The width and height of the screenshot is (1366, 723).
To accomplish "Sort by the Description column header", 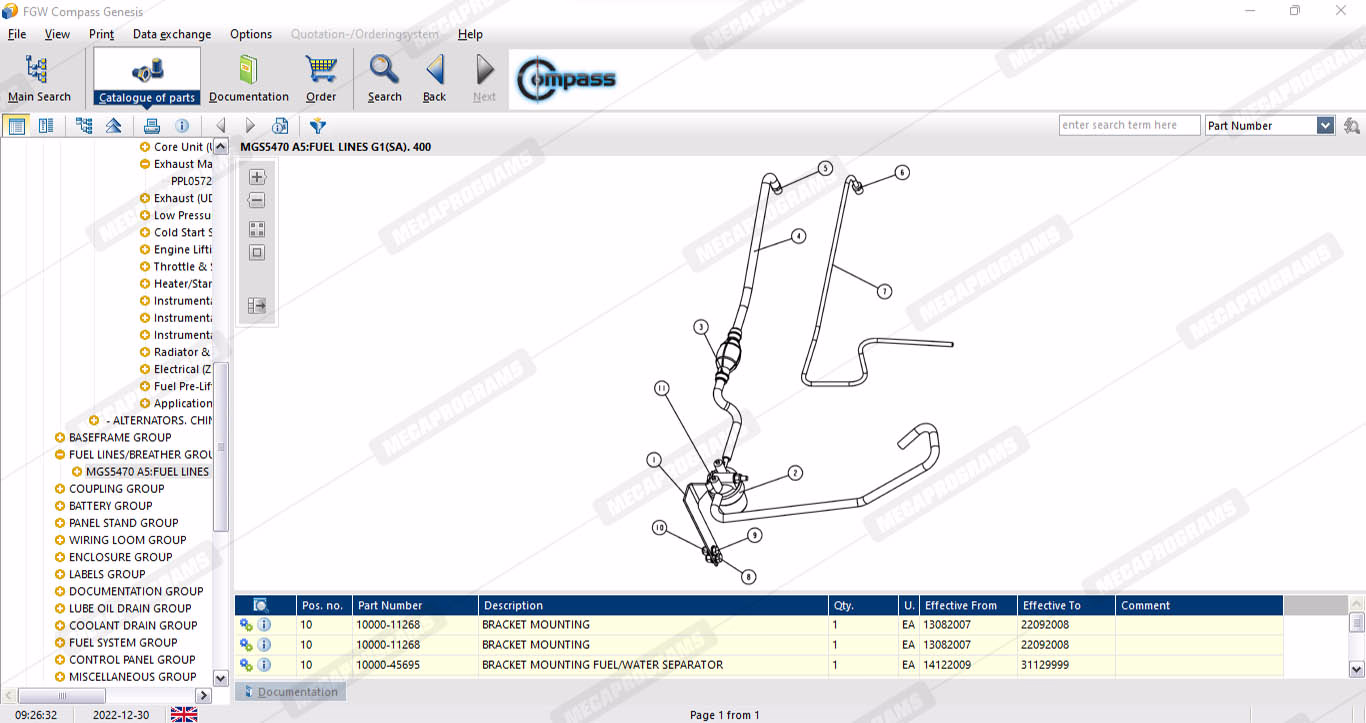I will coord(654,605).
